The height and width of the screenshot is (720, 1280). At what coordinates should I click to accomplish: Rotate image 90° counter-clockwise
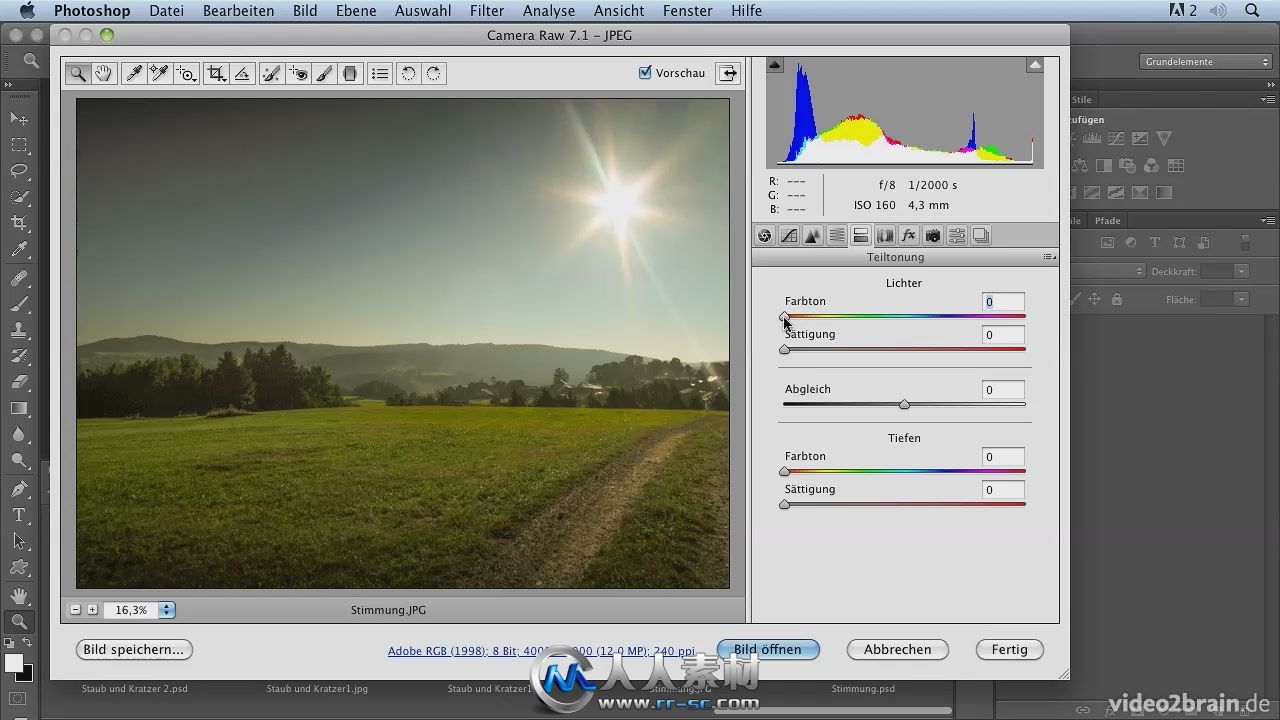point(408,73)
